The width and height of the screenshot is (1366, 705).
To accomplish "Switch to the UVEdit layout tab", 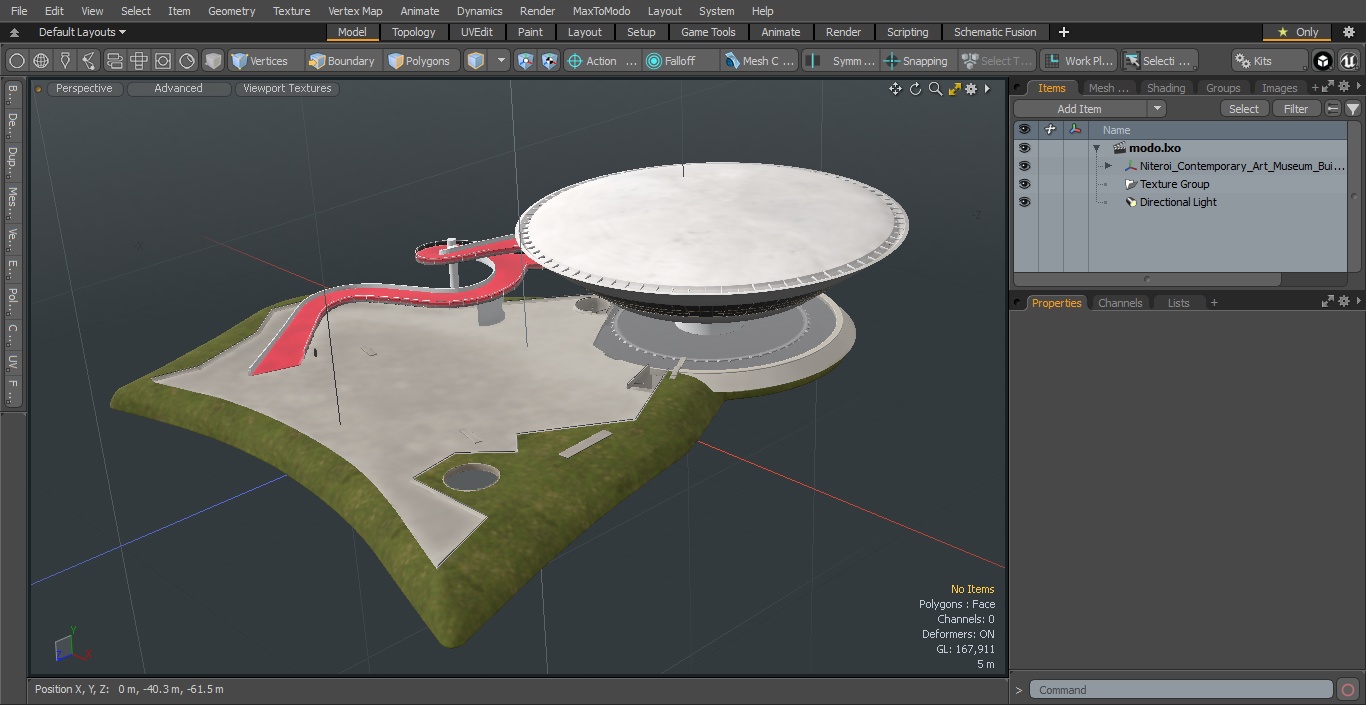I will [477, 32].
